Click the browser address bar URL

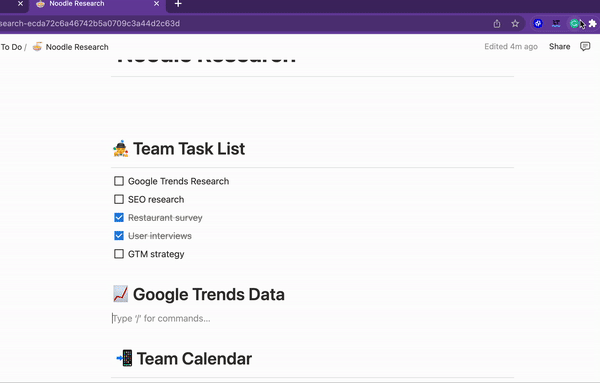(90, 23)
